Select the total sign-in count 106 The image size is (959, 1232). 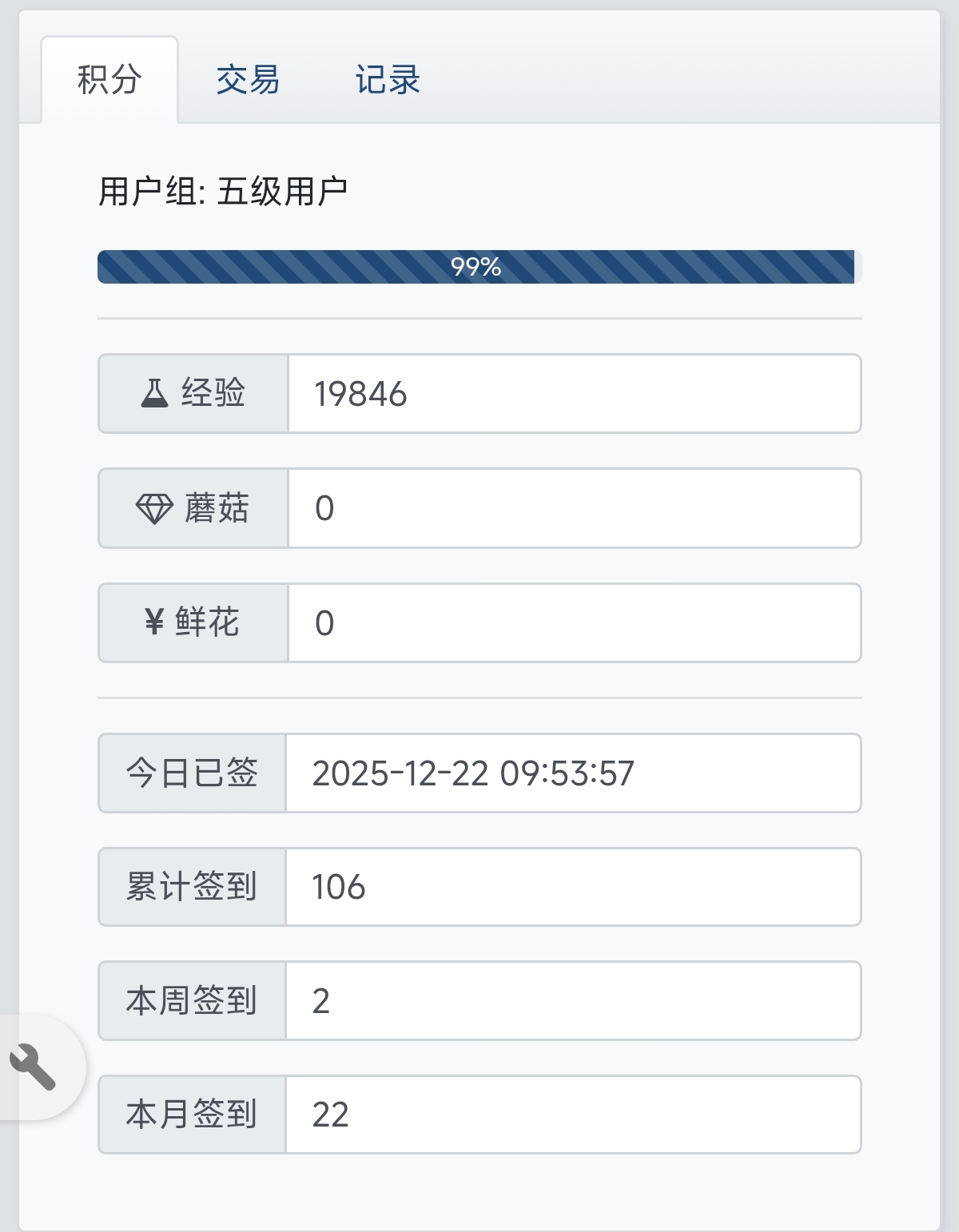[x=336, y=887]
